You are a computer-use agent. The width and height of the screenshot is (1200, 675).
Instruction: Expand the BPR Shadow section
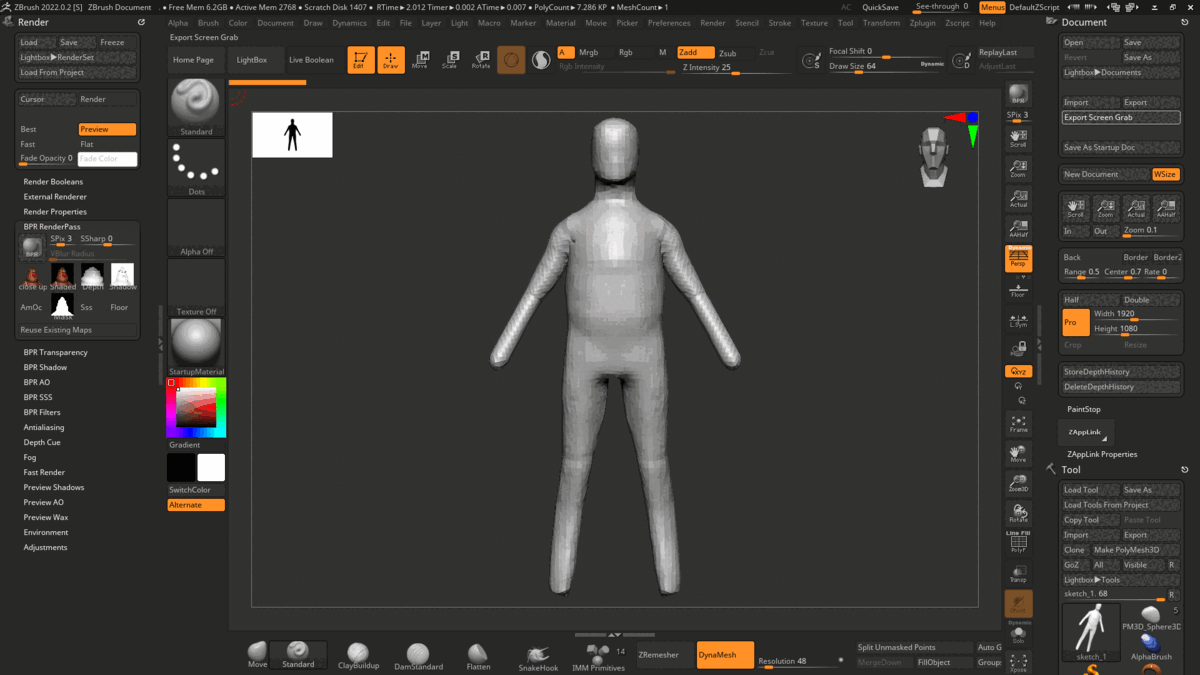pos(45,367)
